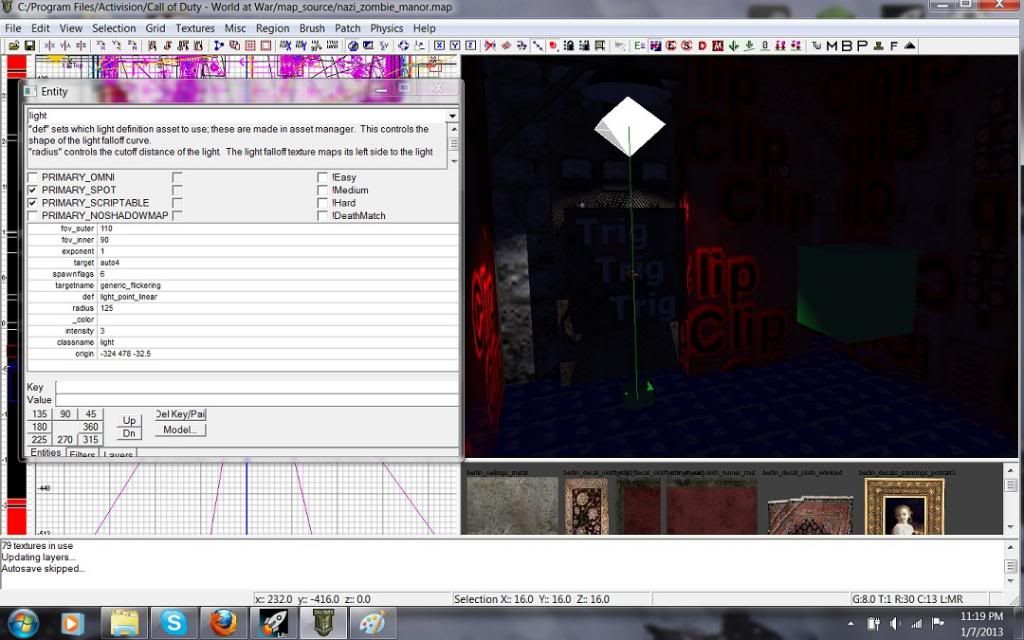The width and height of the screenshot is (1024, 640).
Task: Open Skype from the taskbar
Action: click(x=173, y=623)
